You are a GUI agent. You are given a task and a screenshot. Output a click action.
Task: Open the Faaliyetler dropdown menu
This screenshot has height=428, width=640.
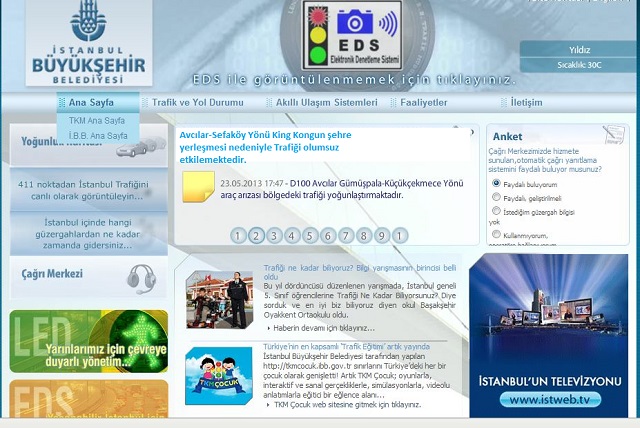(424, 103)
